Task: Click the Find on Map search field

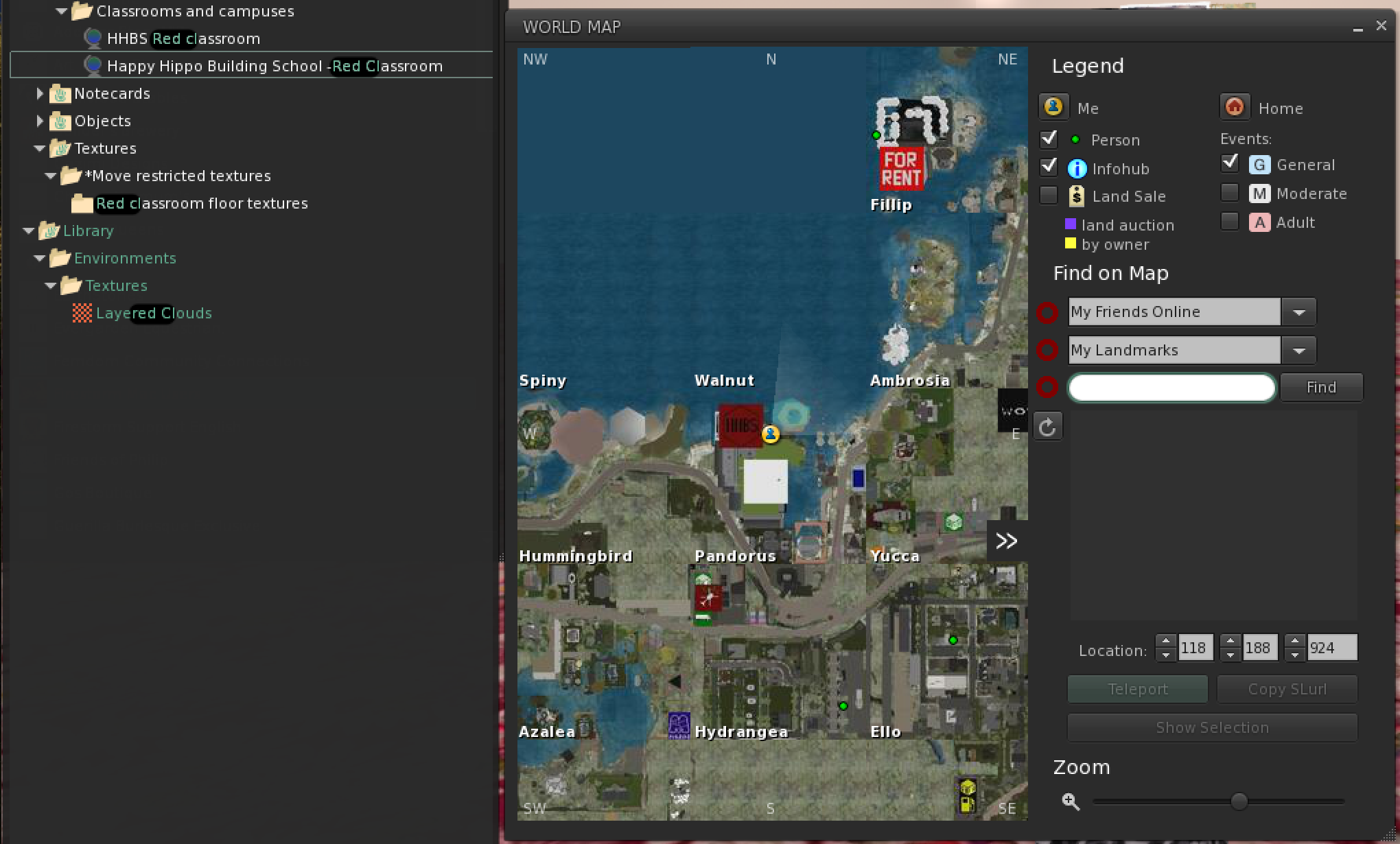Action: [1171, 387]
